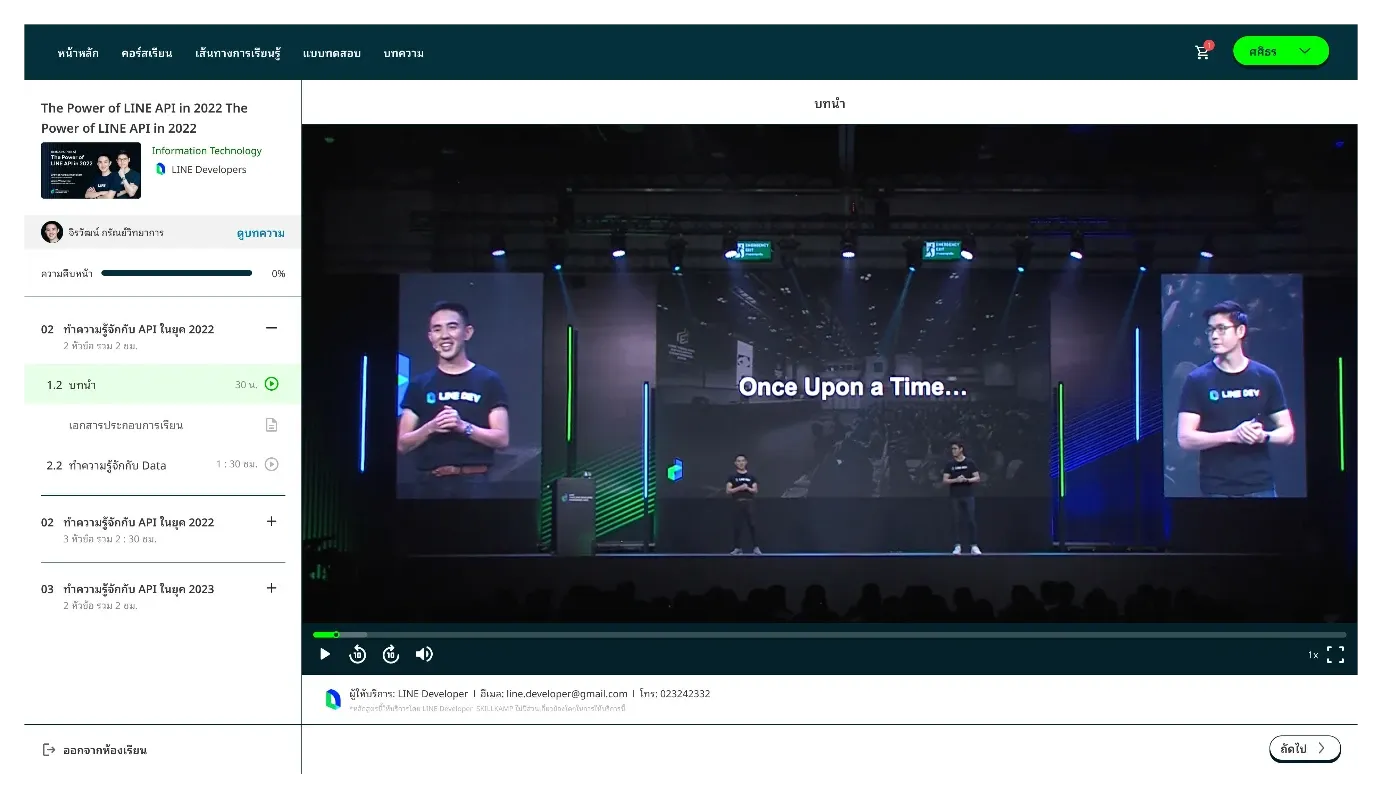Image resolution: width=1382 pixels, height=798 pixels.
Task: Click the บทนำ heading above the video
Action: tap(830, 104)
